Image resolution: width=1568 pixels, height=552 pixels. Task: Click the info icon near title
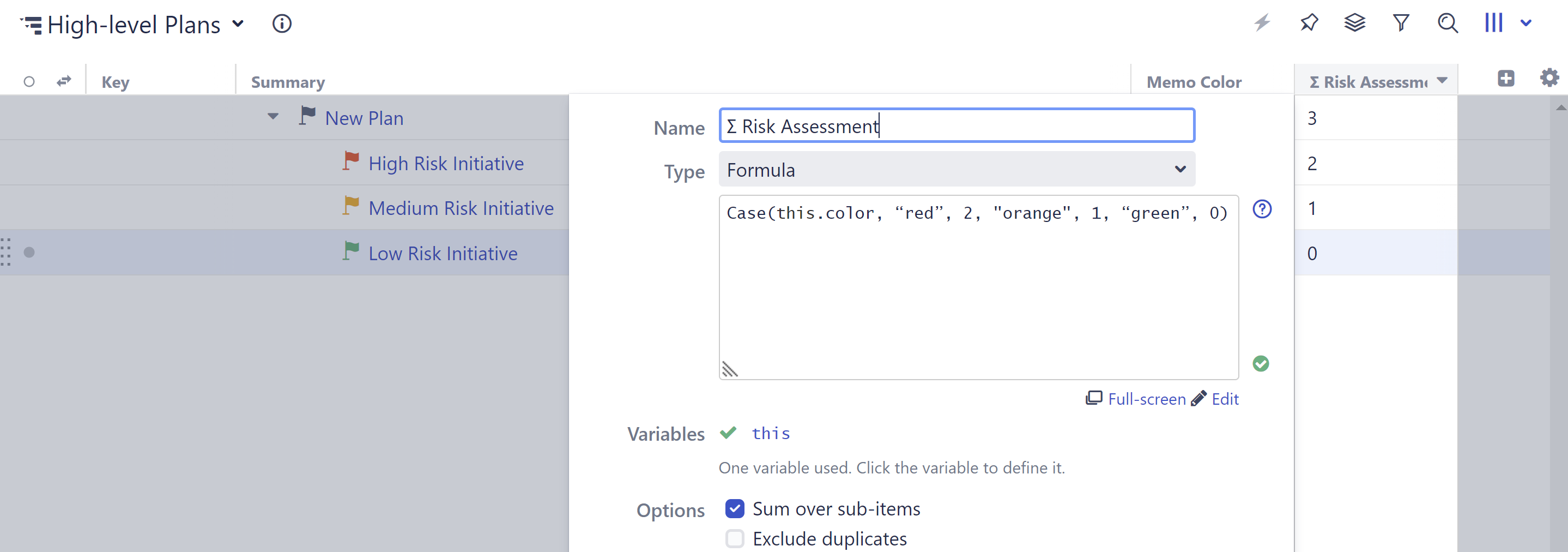click(281, 24)
